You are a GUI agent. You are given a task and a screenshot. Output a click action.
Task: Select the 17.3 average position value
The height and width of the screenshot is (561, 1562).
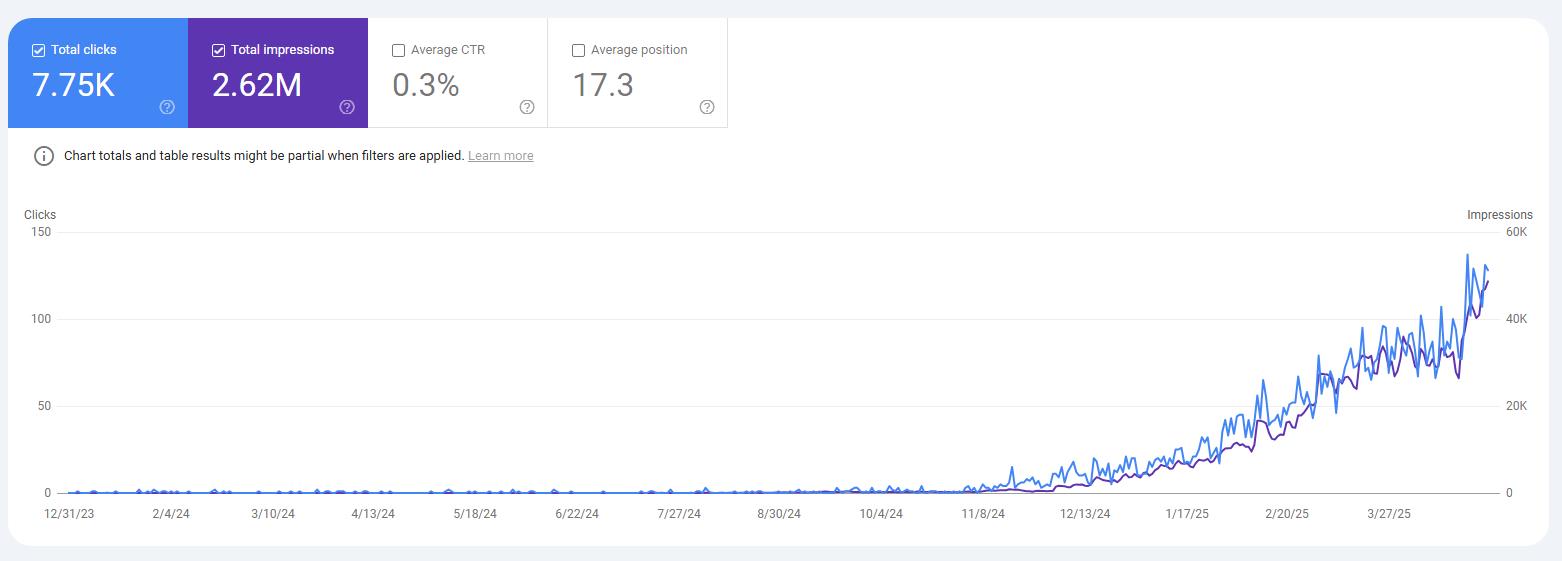[x=603, y=85]
